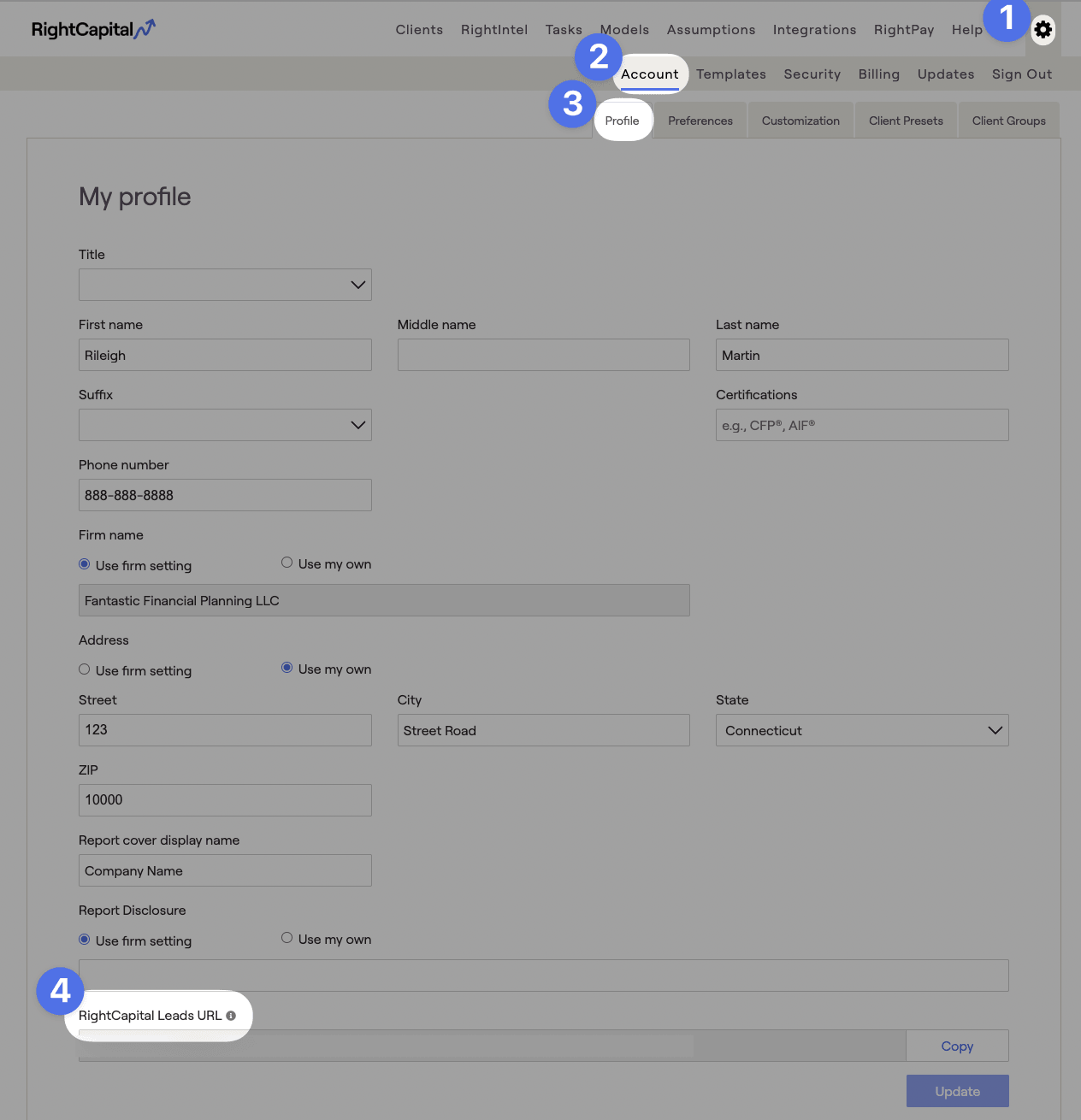
Task: Select Firm name Use my own radio
Action: (x=286, y=563)
